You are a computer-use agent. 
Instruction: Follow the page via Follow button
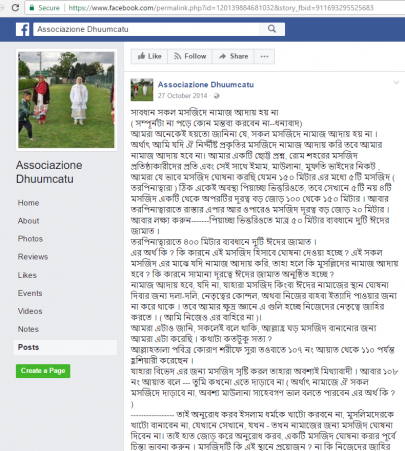190,56
